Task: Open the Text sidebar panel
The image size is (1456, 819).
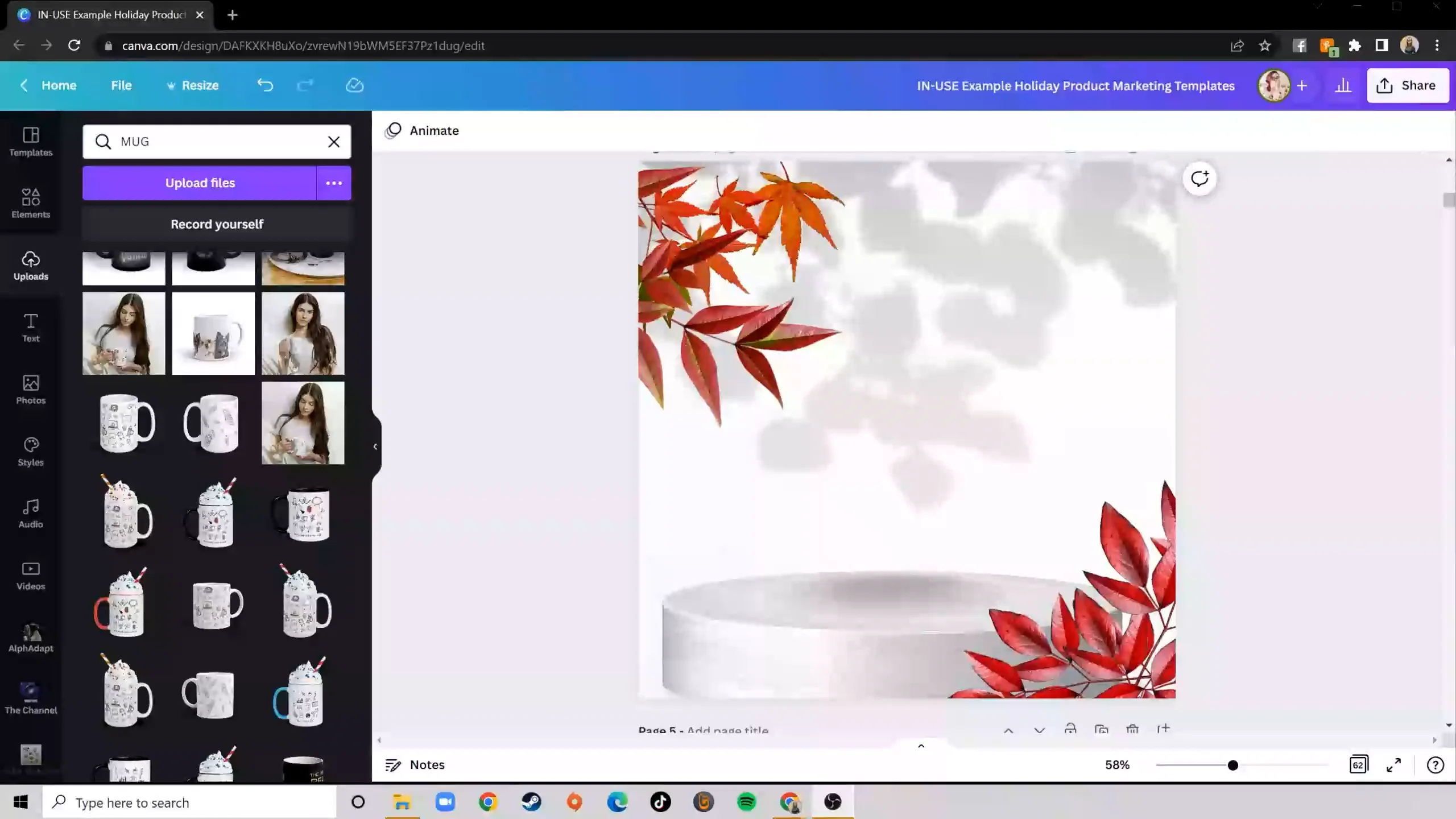Action: (x=31, y=328)
